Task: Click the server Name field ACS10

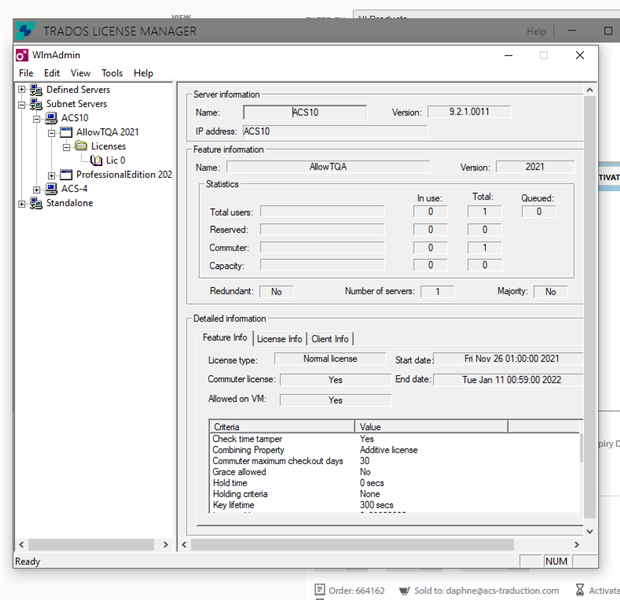Action: click(305, 112)
